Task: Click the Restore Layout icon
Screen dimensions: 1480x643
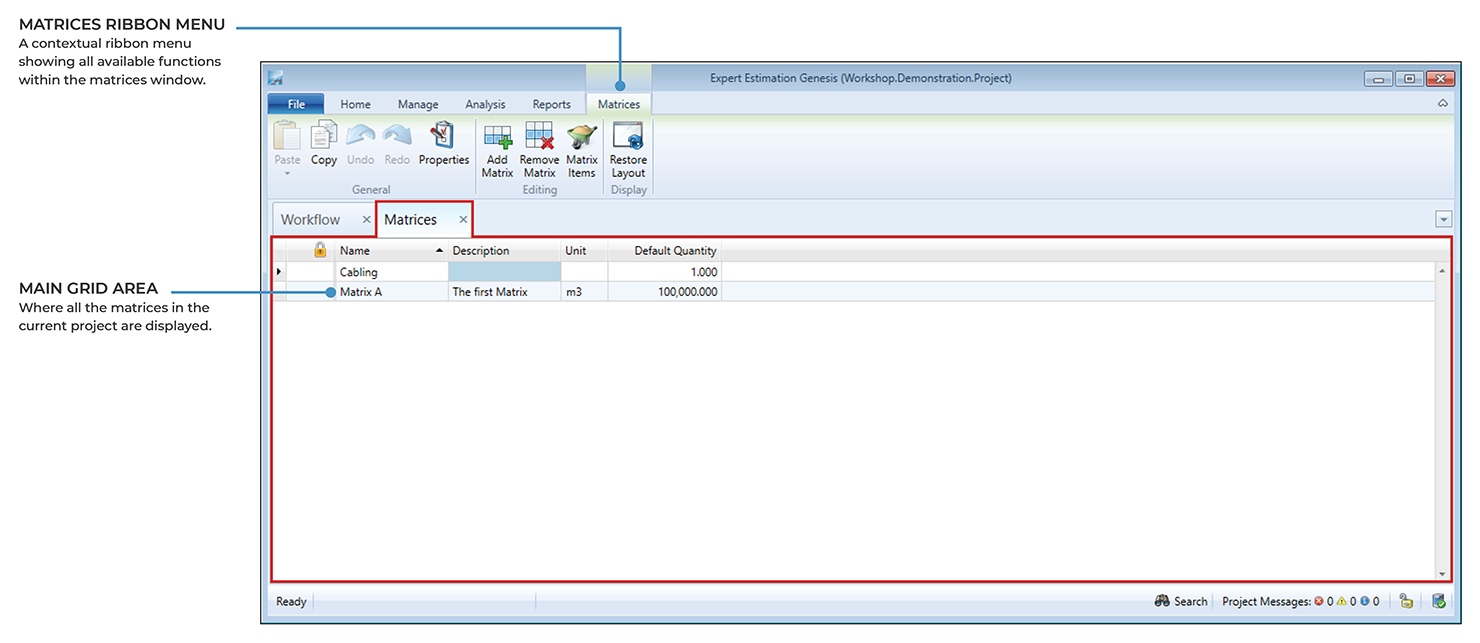Action: (628, 138)
